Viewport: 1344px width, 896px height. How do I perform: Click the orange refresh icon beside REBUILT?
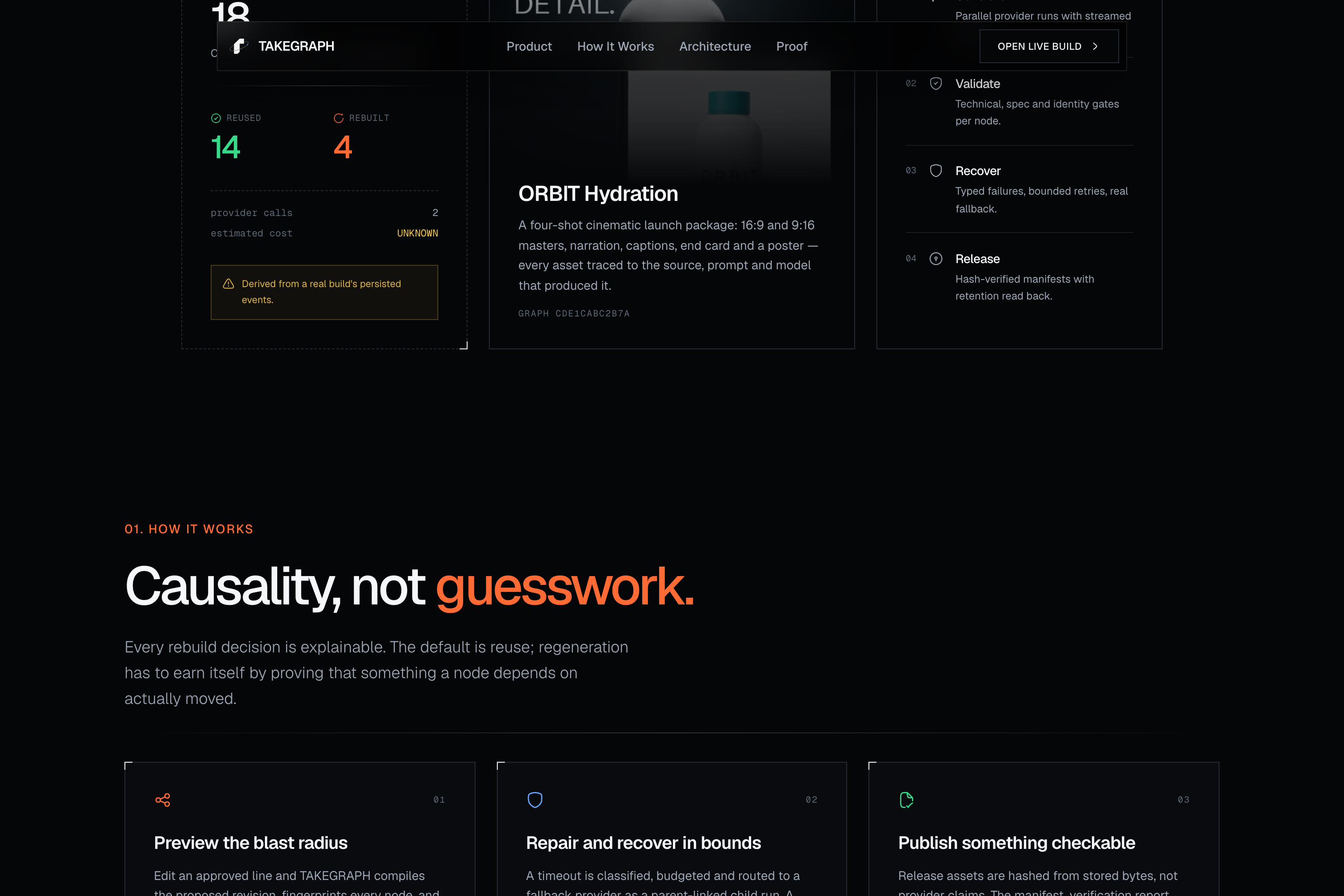tap(338, 118)
